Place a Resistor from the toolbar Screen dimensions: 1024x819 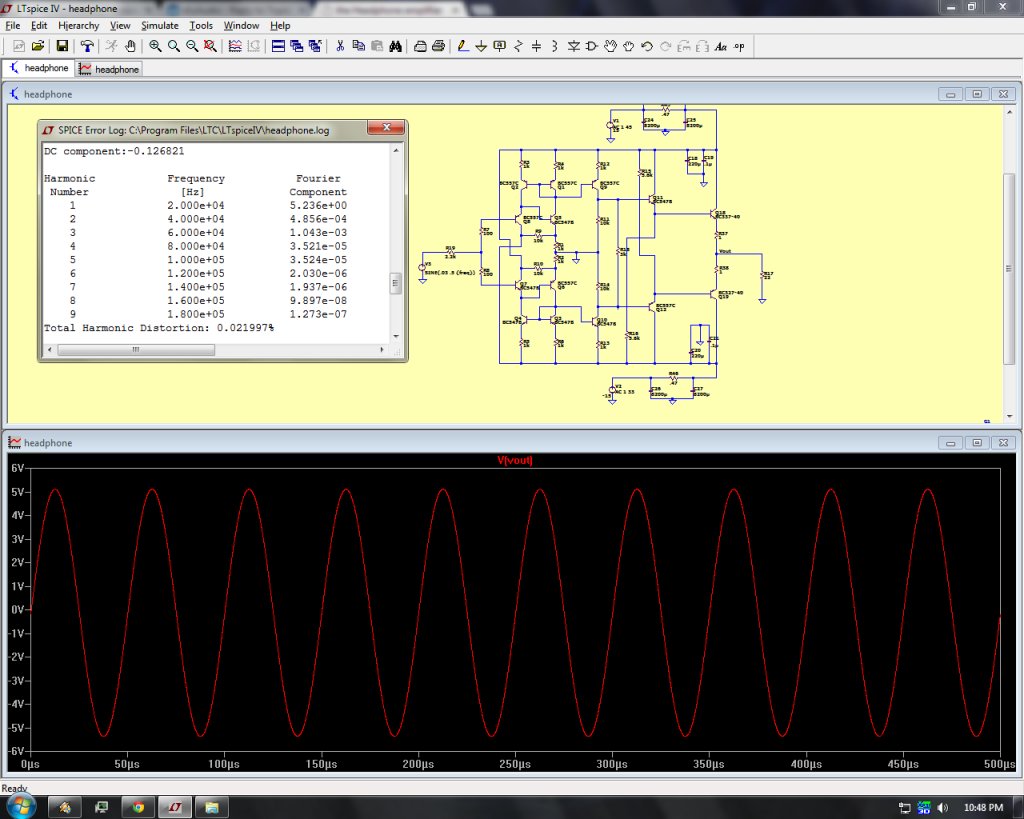pyautogui.click(x=518, y=46)
